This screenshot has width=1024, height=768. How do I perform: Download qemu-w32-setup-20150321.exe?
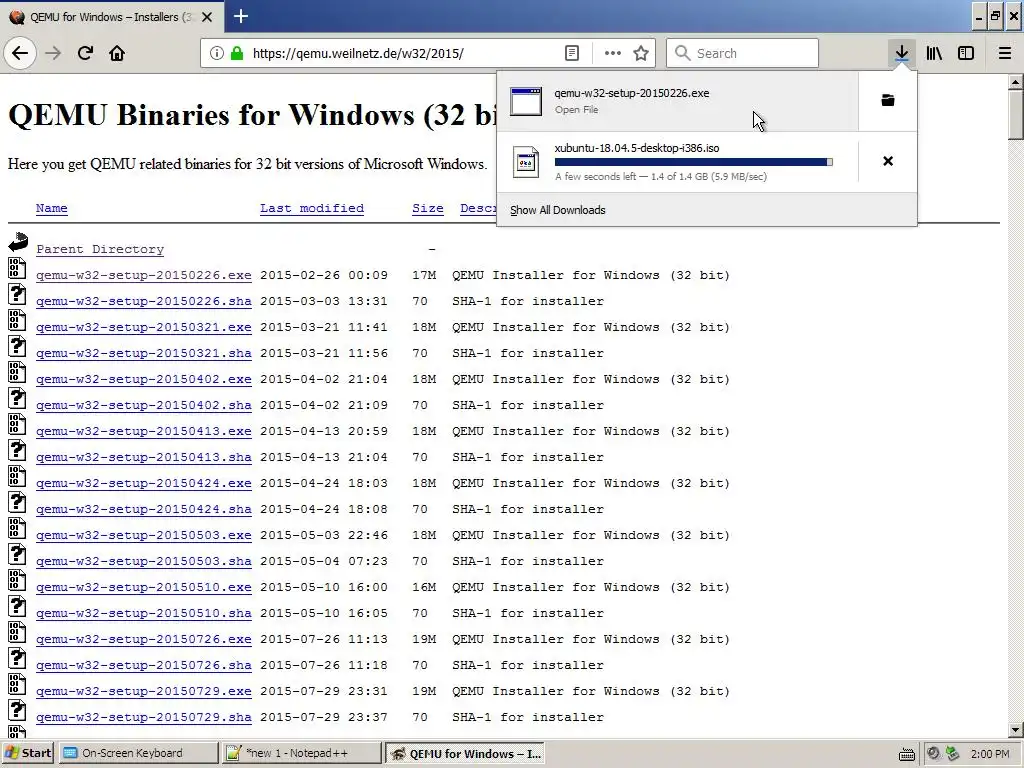(144, 327)
